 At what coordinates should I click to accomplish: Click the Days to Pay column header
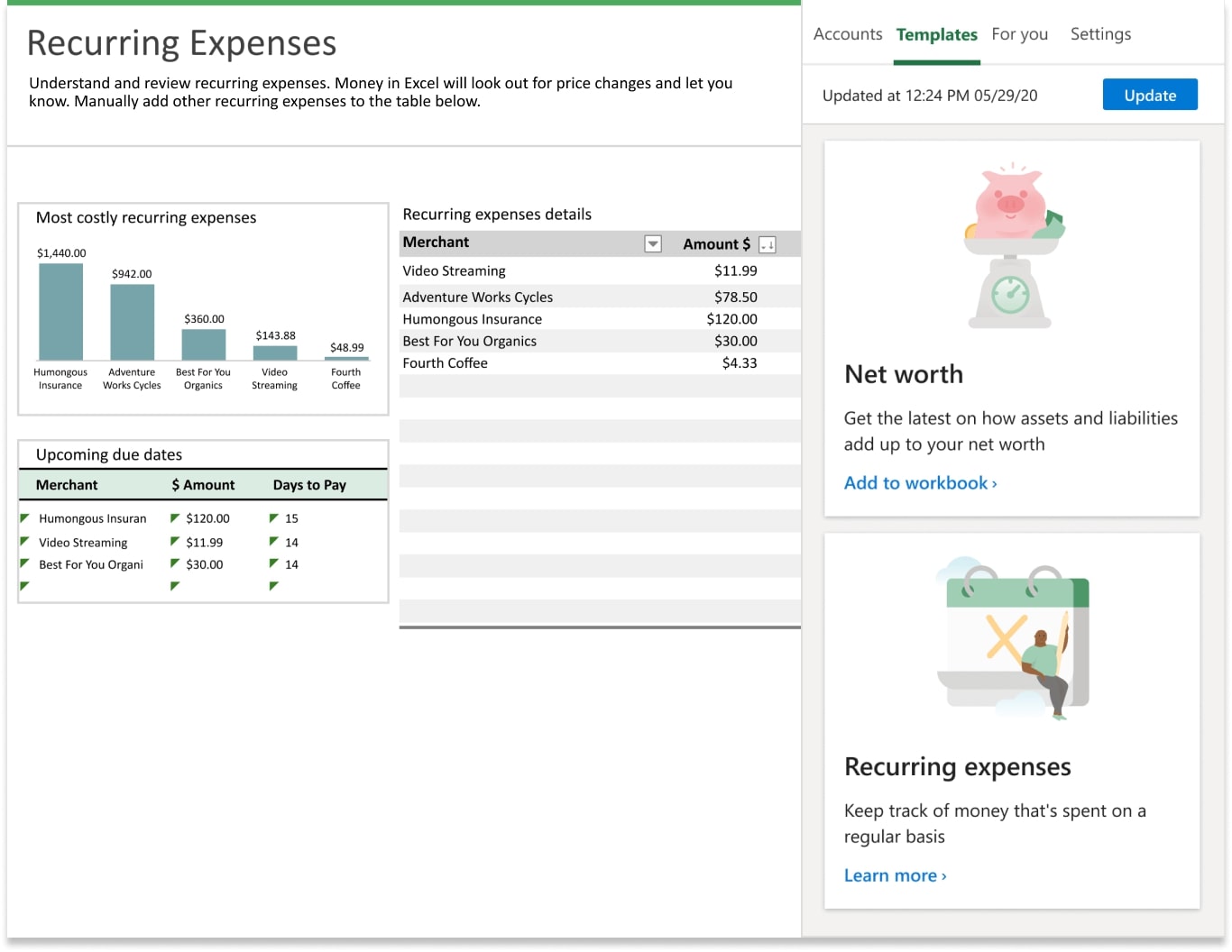click(x=309, y=485)
